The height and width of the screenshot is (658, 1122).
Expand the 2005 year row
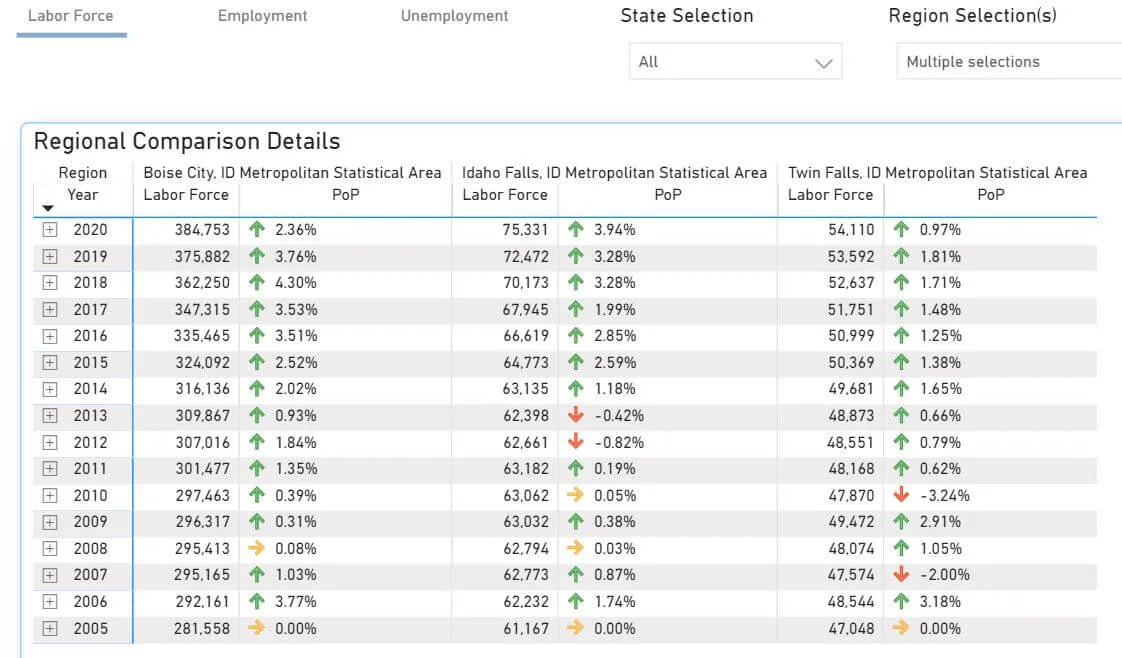click(49, 629)
